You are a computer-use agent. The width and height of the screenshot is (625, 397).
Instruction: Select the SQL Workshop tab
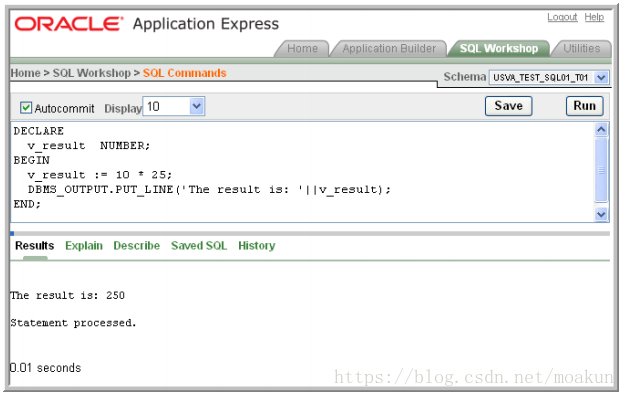click(x=499, y=49)
